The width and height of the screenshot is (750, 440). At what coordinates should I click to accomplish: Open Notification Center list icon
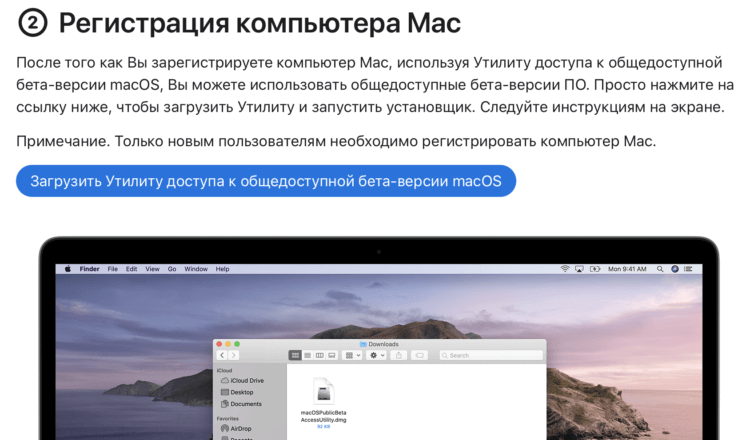pyautogui.click(x=688, y=269)
